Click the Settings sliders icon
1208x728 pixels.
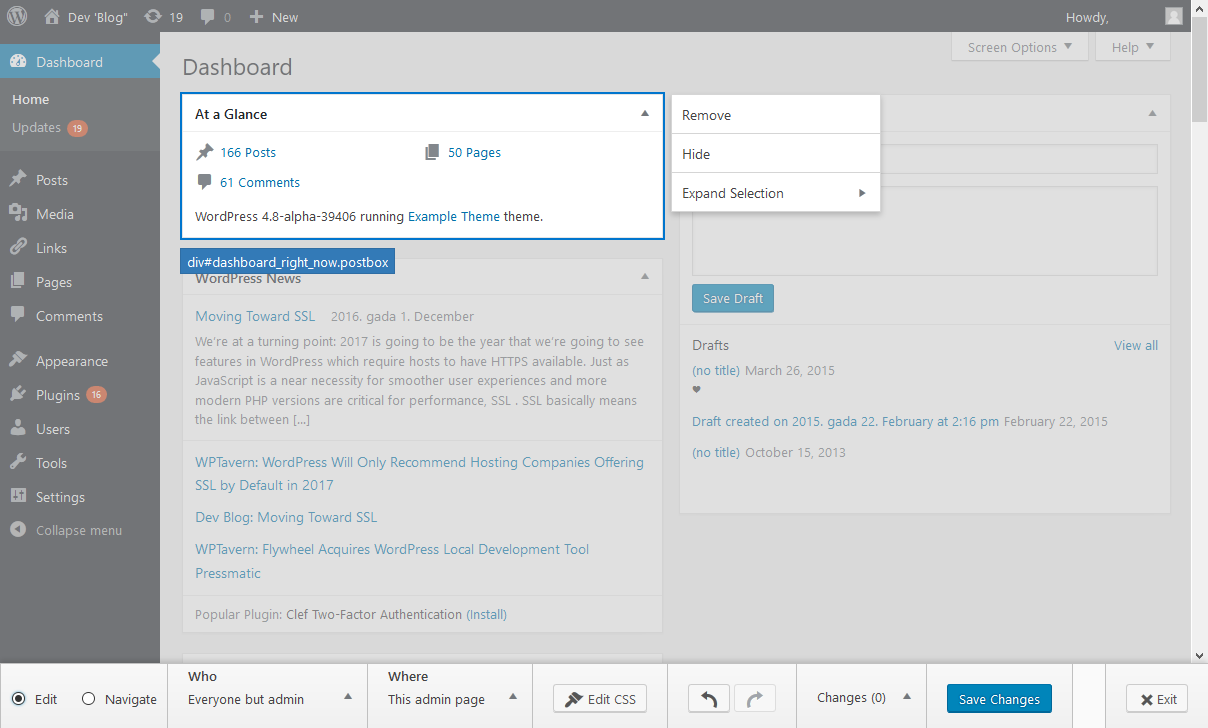point(18,496)
